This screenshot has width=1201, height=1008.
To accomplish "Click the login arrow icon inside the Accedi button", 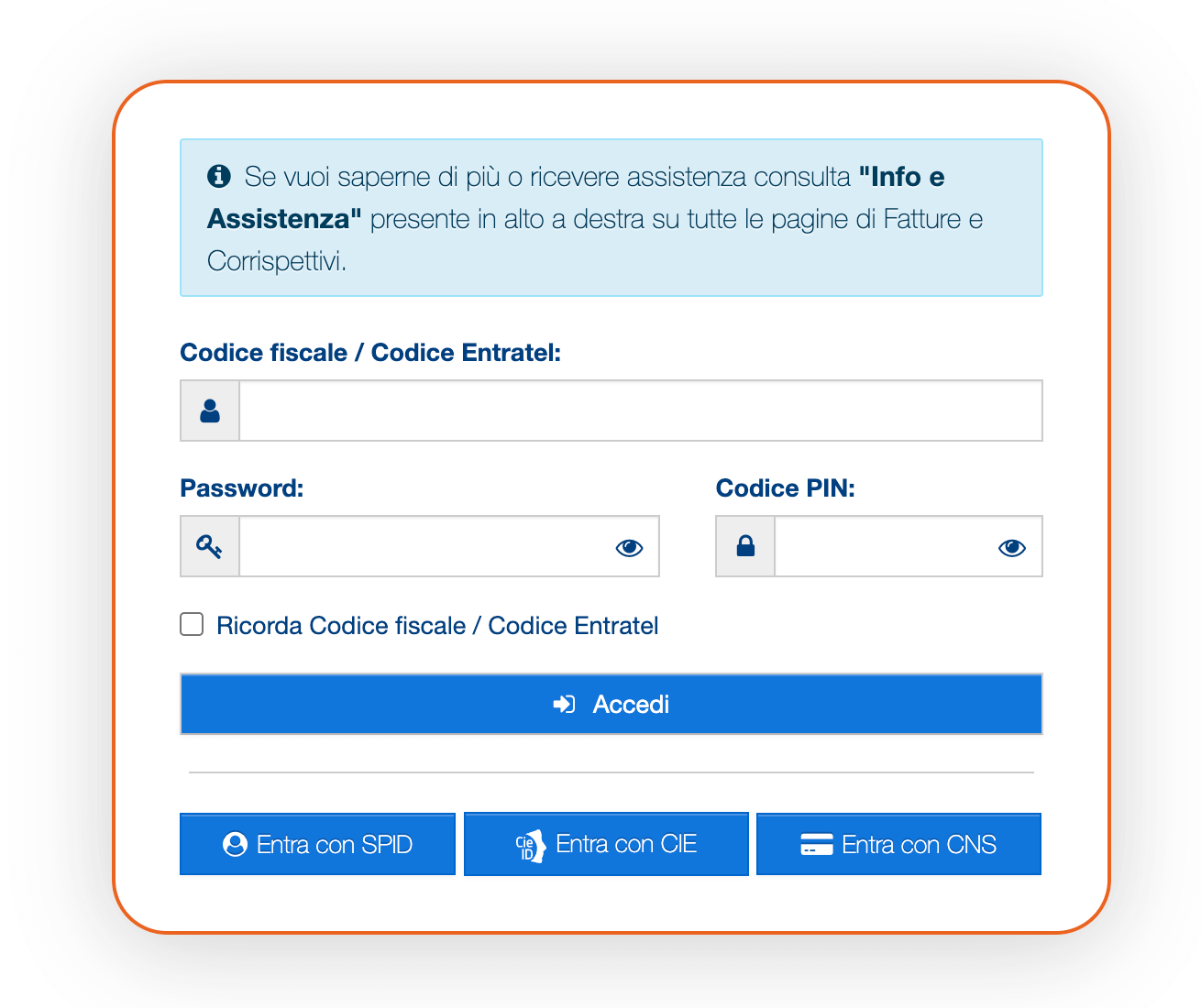I will 564,704.
